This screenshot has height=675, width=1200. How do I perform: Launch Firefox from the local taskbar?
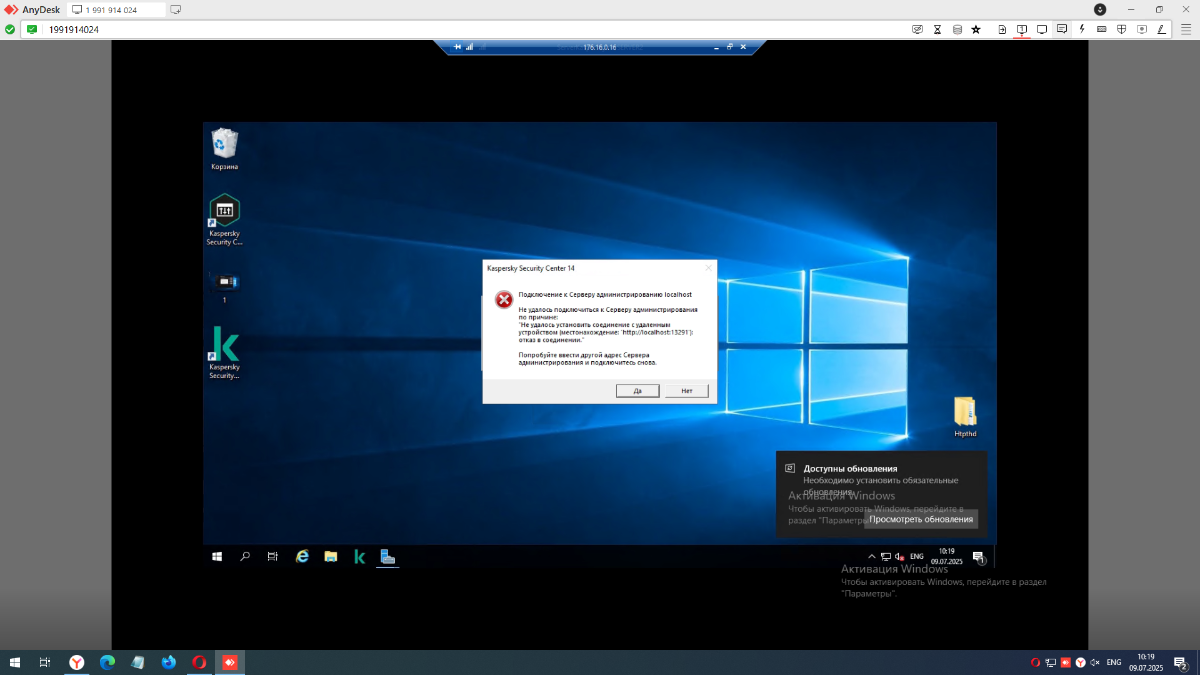168,662
